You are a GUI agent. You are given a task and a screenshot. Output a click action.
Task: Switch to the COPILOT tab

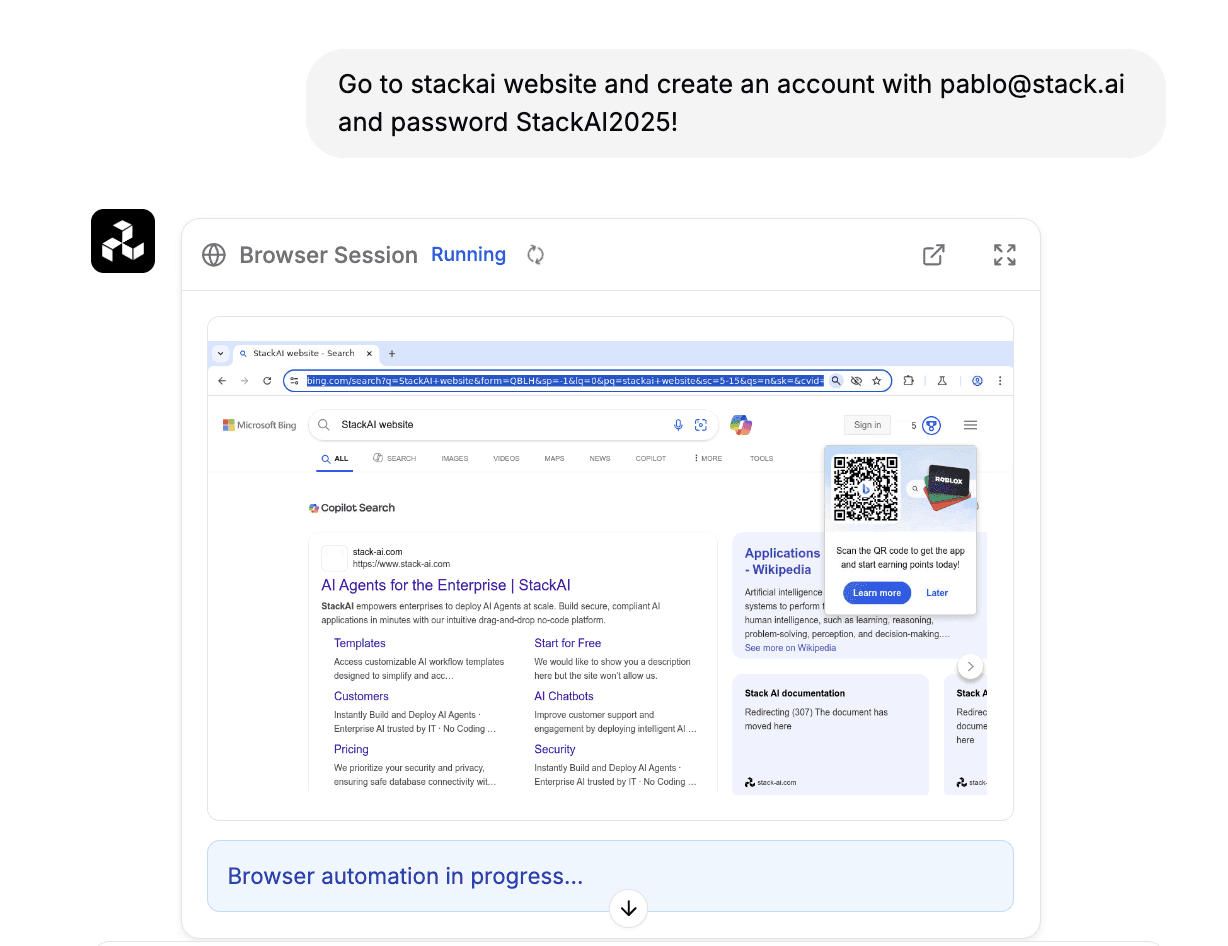click(651, 459)
